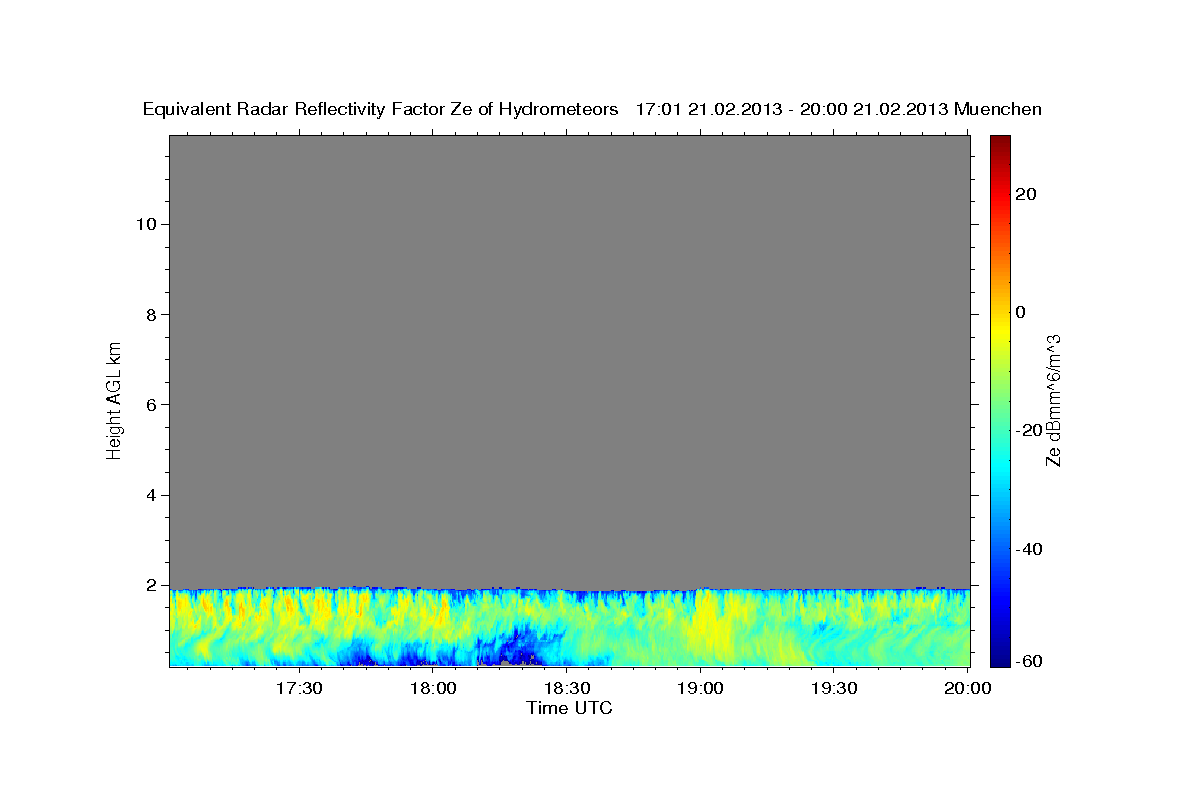
Task: Click the plot title 'Equivalent Radar Reflectivity Factor Ze of Hydrometeors'
Action: 381,109
